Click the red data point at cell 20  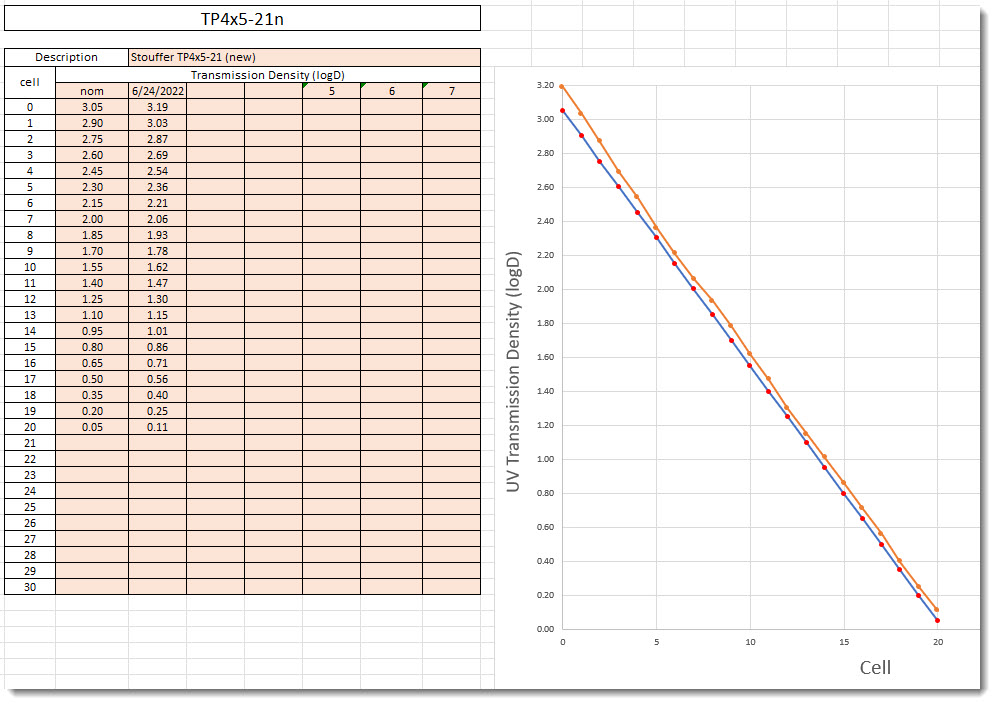click(x=937, y=620)
